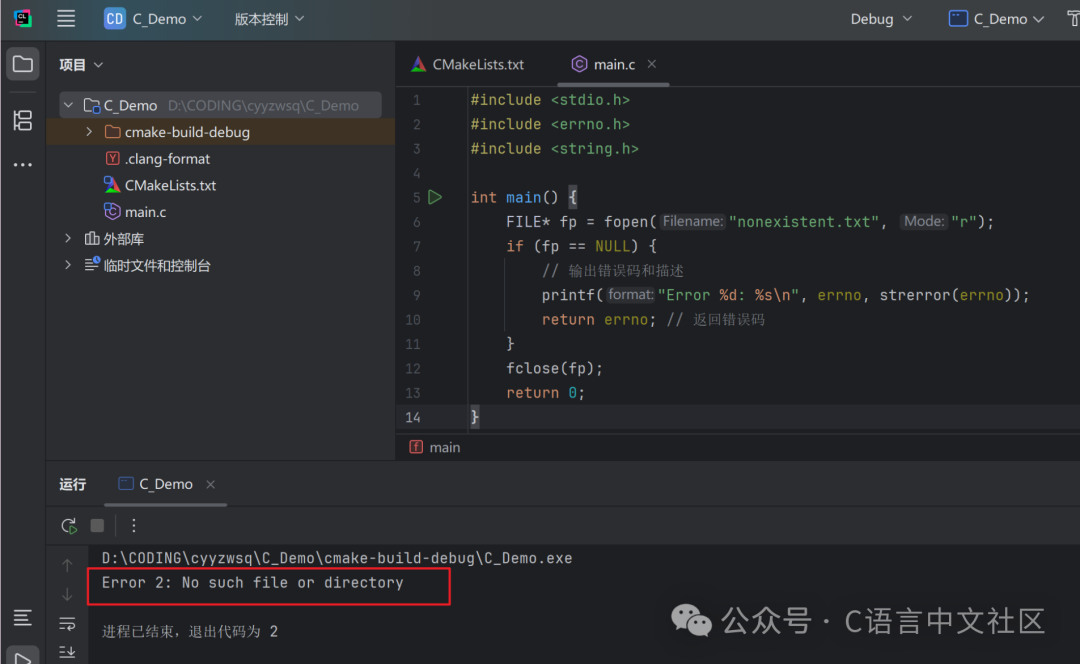Click strerror call on line 9
Image resolution: width=1080 pixels, height=664 pixels.
click(x=915, y=295)
